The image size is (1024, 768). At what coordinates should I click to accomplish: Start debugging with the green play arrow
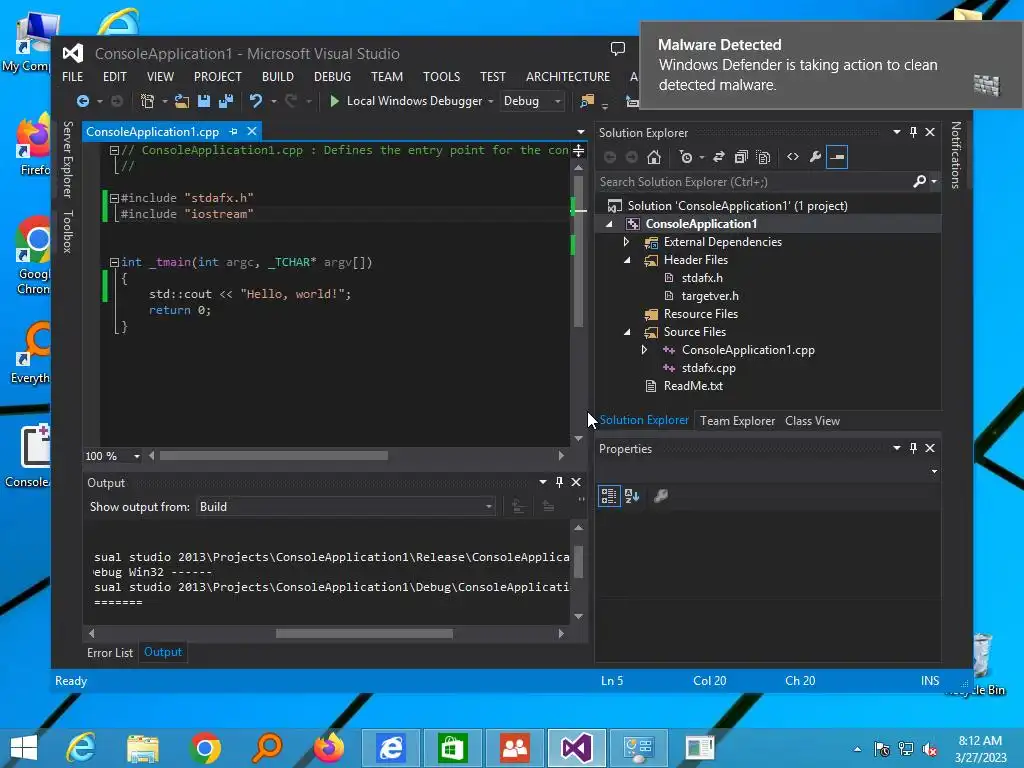334,101
